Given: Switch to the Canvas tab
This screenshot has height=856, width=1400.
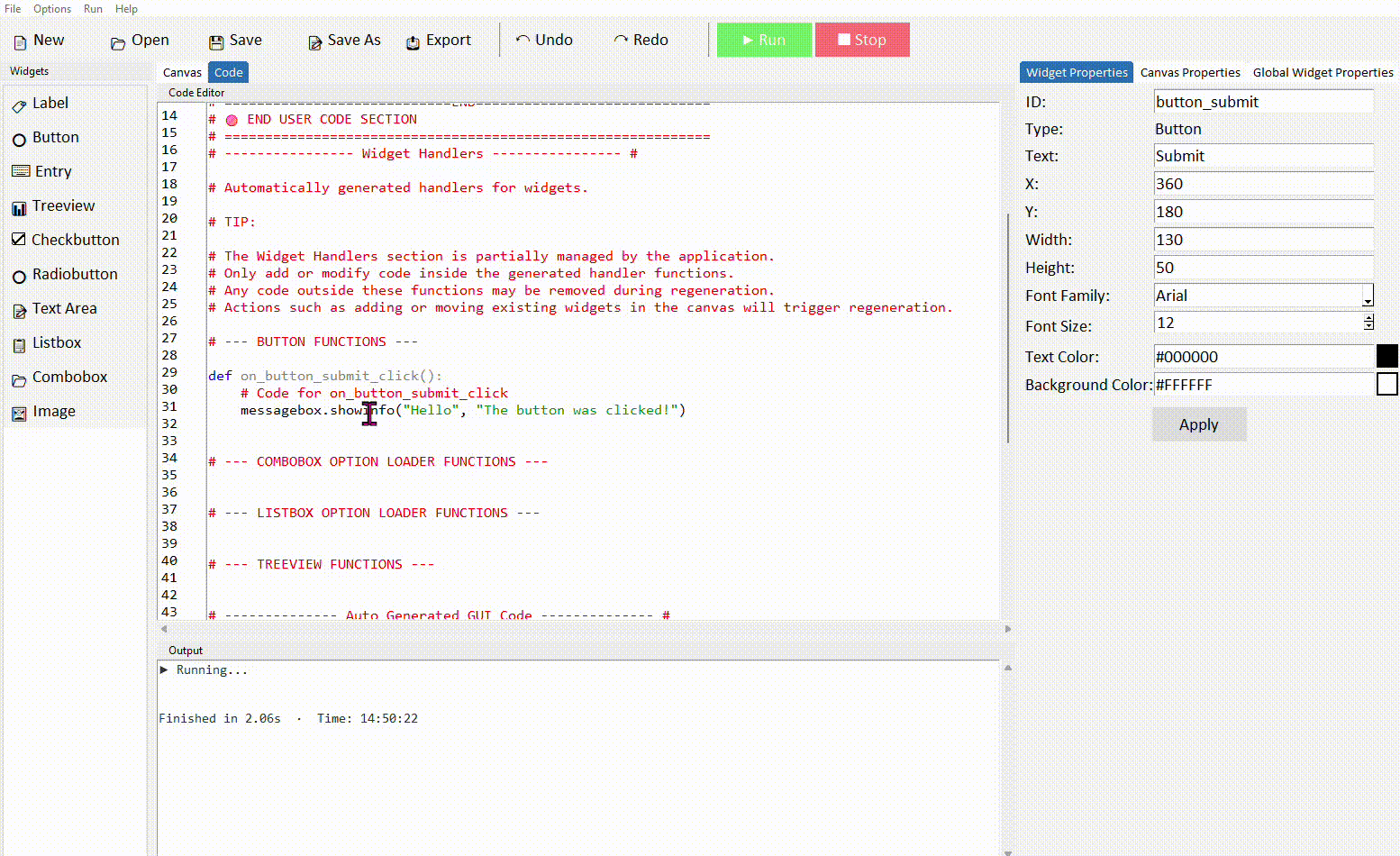Looking at the screenshot, I should (x=182, y=72).
